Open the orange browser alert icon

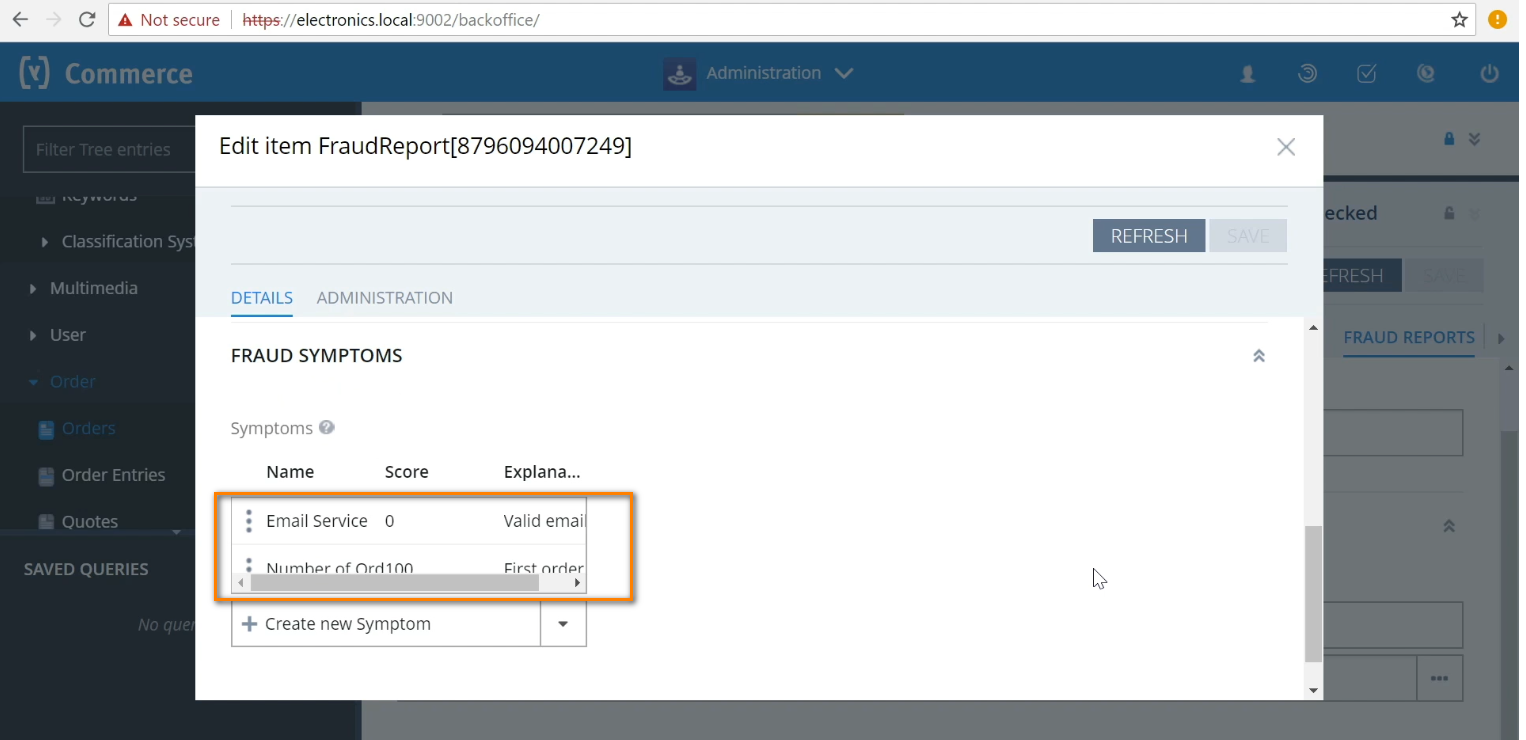point(1497,19)
